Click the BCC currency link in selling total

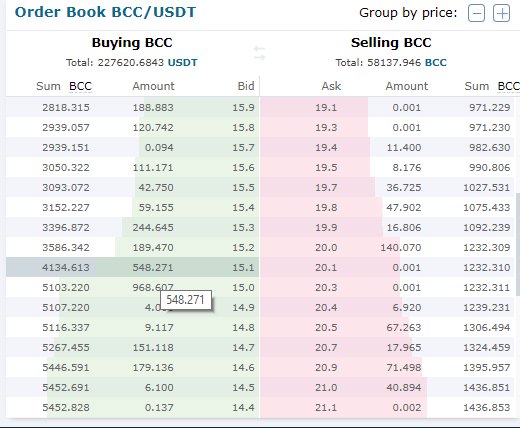(436, 63)
